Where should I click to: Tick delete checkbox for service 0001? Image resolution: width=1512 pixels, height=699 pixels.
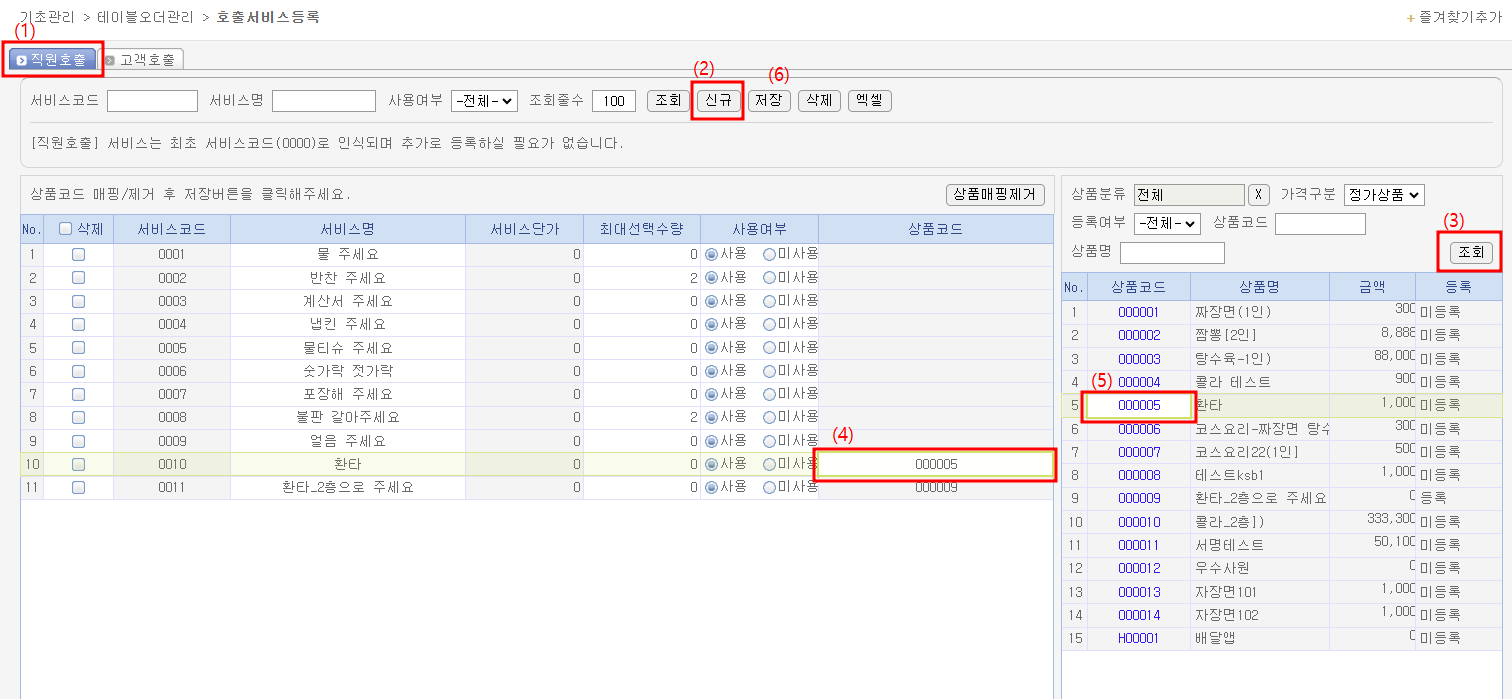click(x=78, y=254)
